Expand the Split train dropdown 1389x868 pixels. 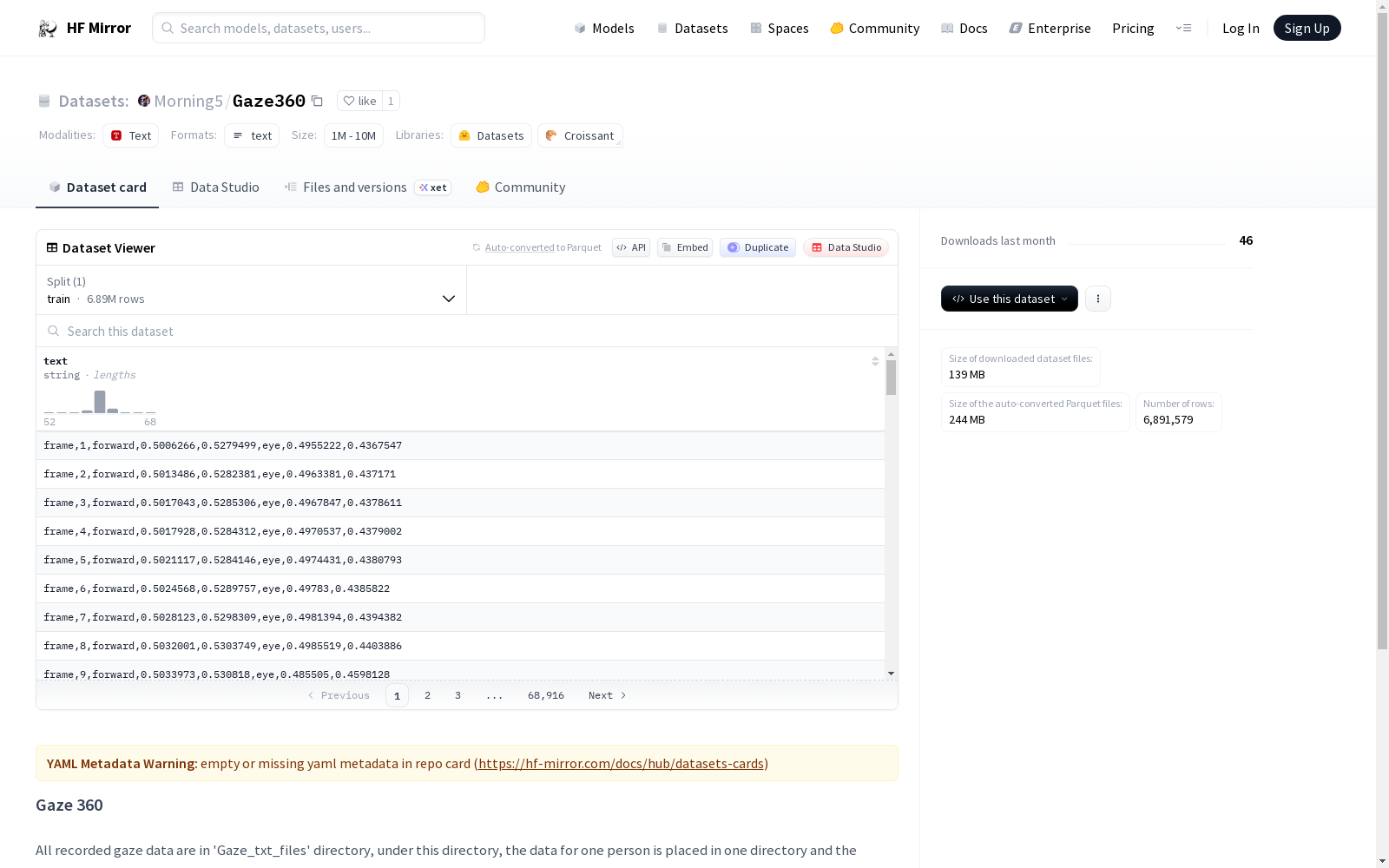(252, 290)
